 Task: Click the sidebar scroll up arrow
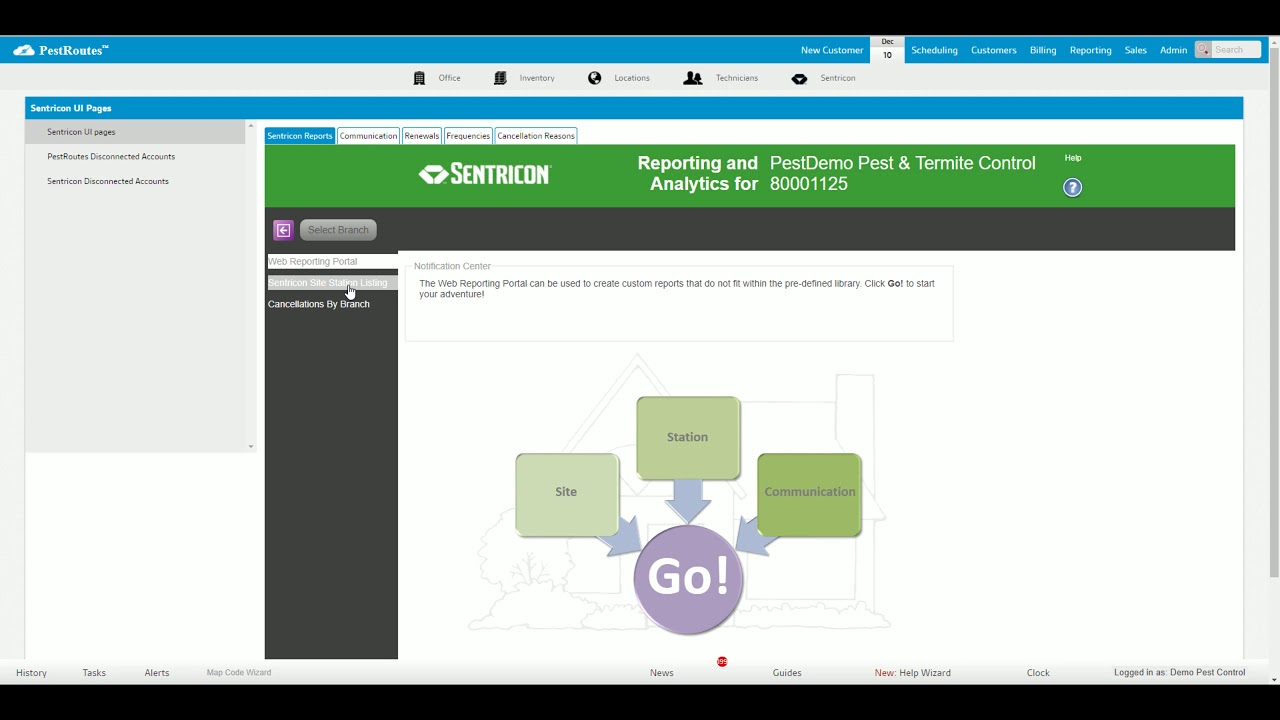251,125
